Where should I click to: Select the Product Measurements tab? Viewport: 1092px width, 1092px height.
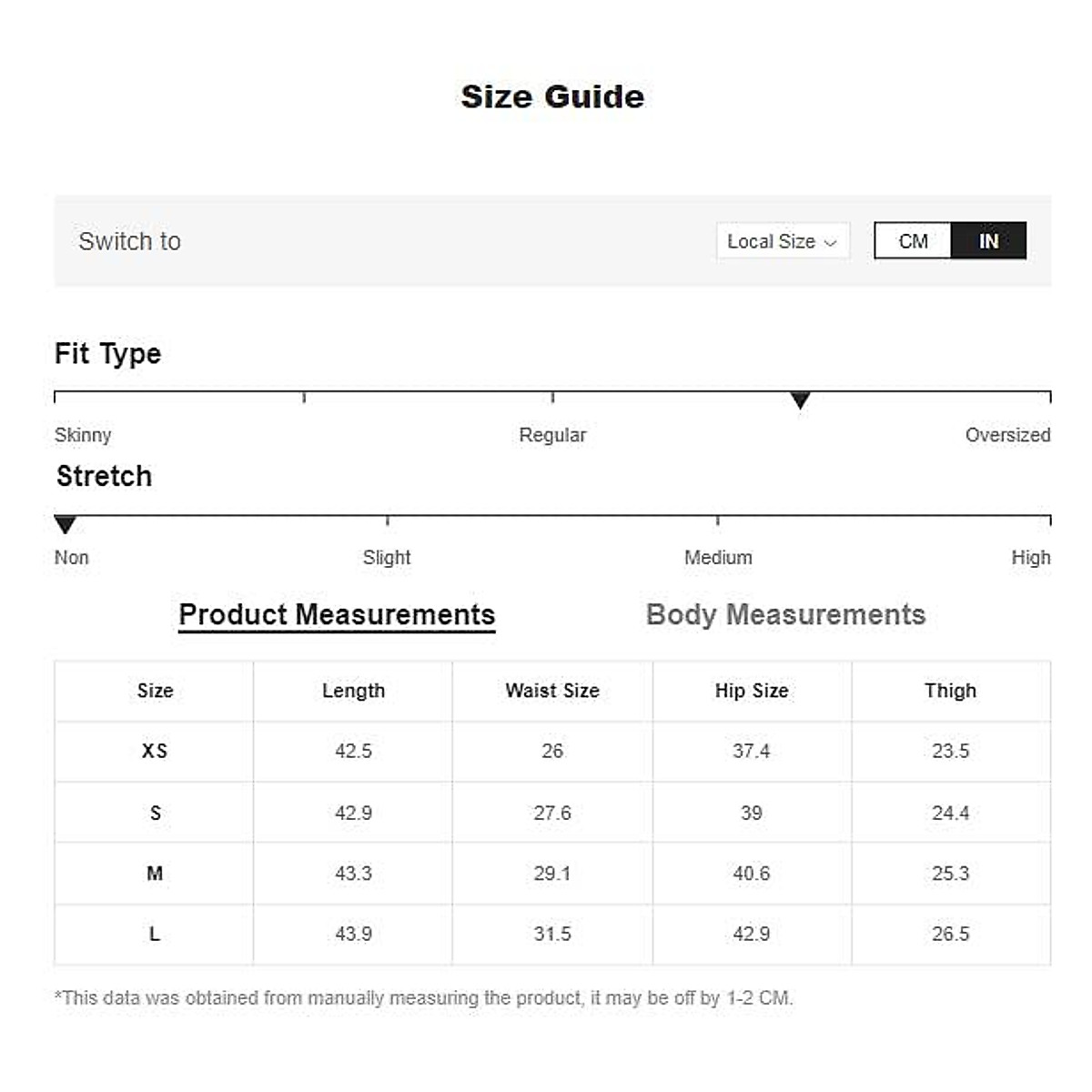(x=337, y=614)
